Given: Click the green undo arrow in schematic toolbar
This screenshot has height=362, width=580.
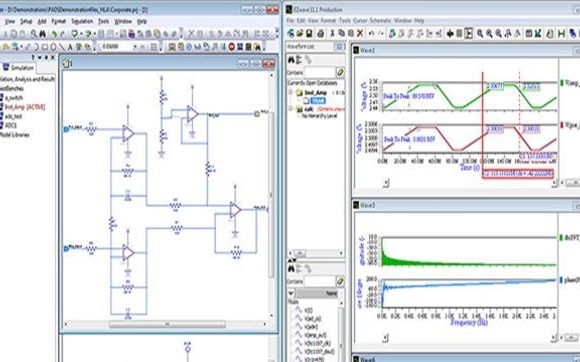Looking at the screenshot, I should tap(54, 34).
